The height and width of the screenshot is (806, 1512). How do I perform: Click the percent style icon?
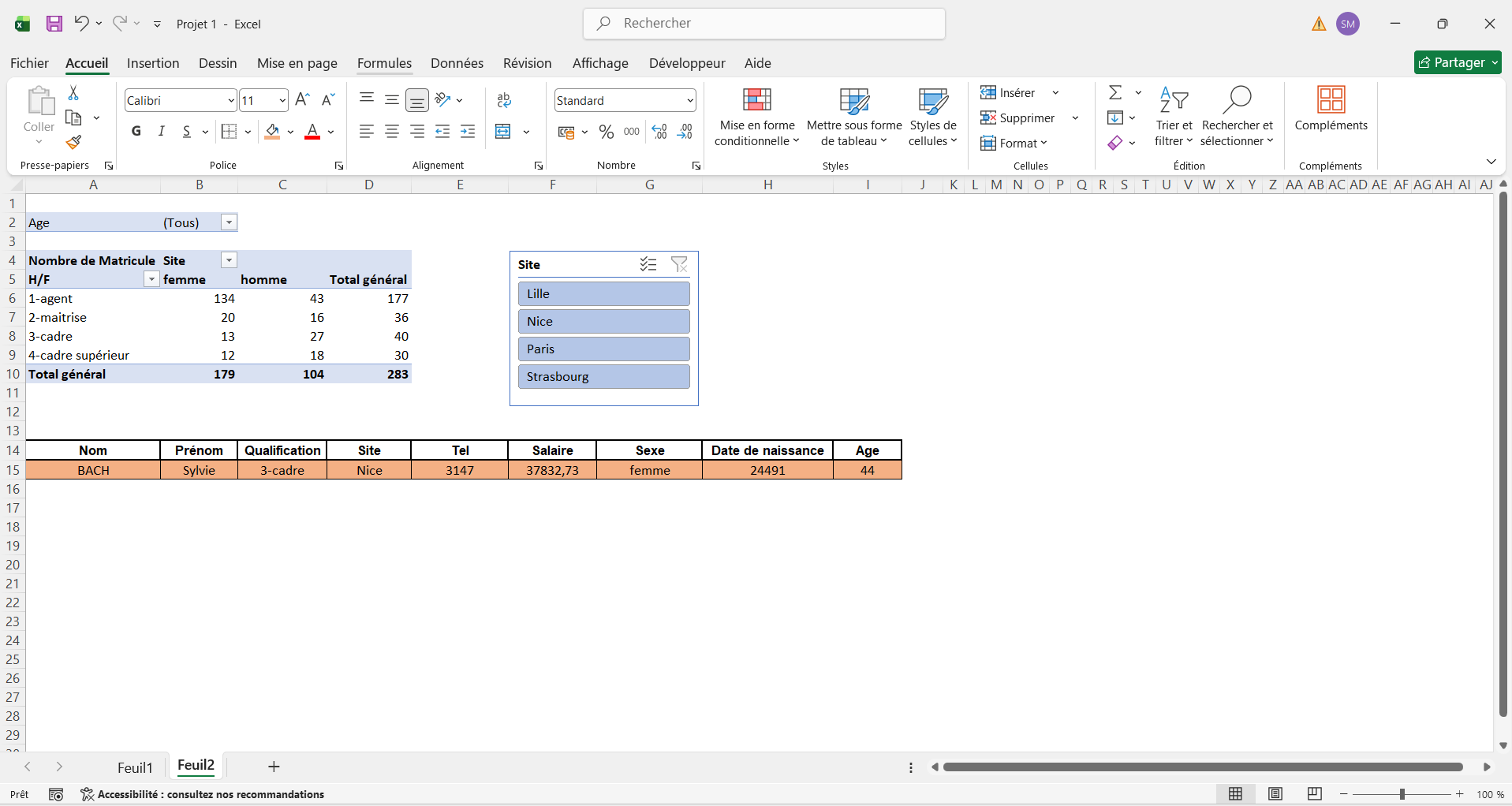606,132
